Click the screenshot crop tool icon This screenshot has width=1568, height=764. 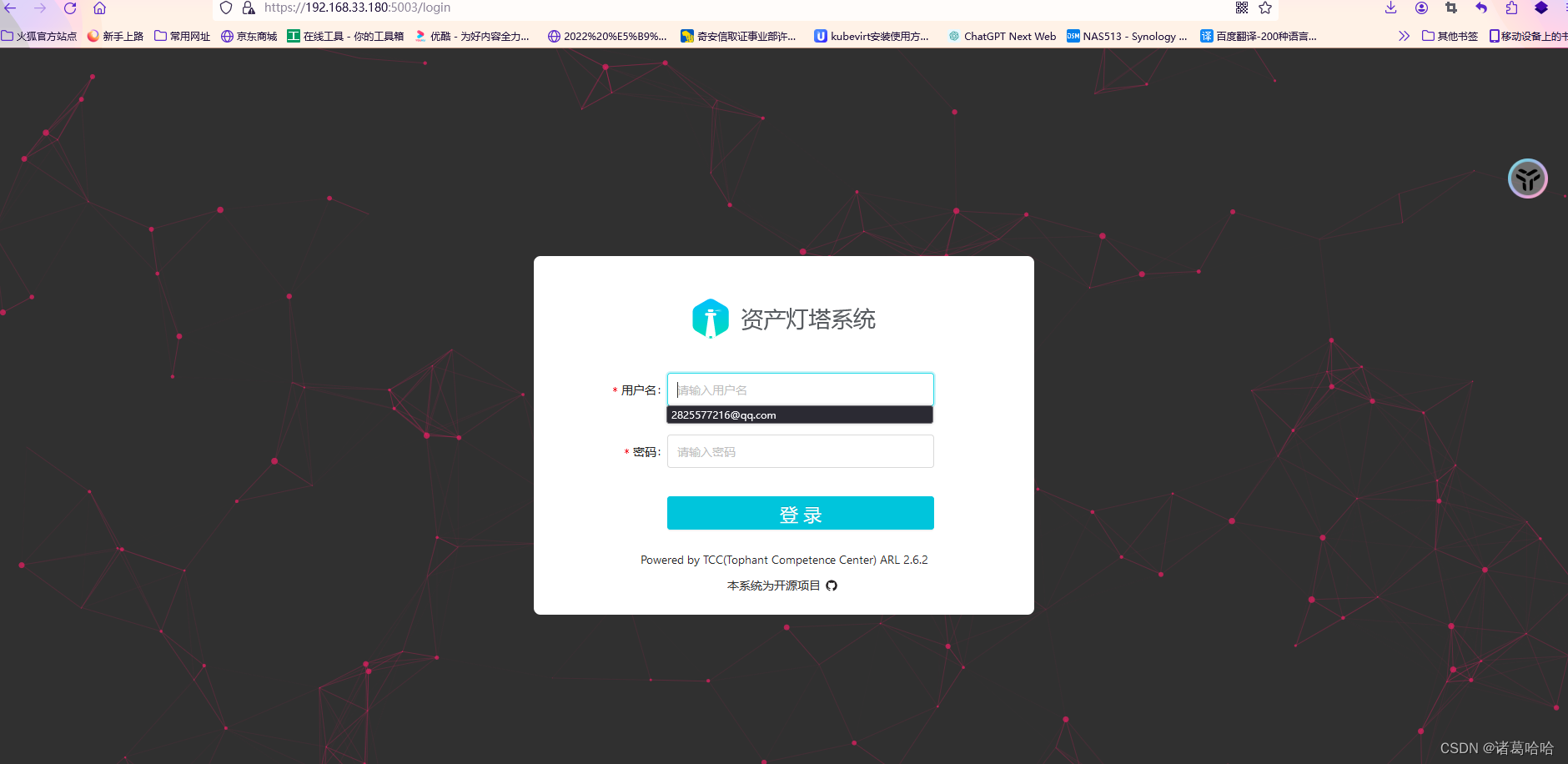click(1451, 8)
